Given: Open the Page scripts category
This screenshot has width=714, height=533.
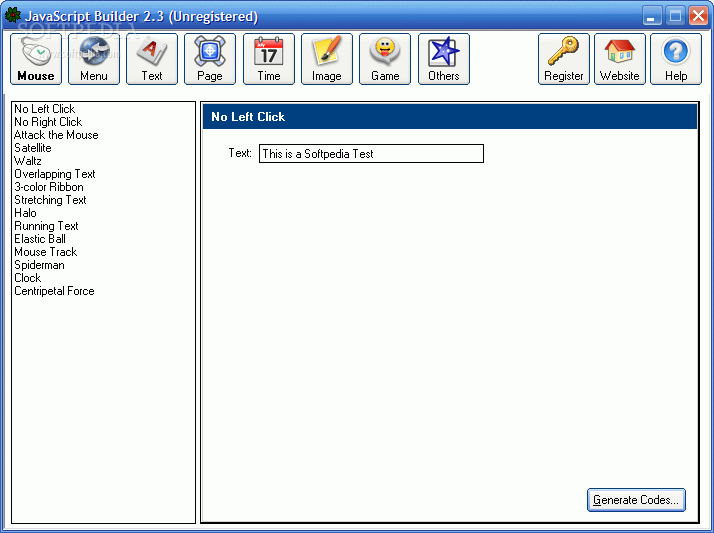Looking at the screenshot, I should [x=210, y=59].
